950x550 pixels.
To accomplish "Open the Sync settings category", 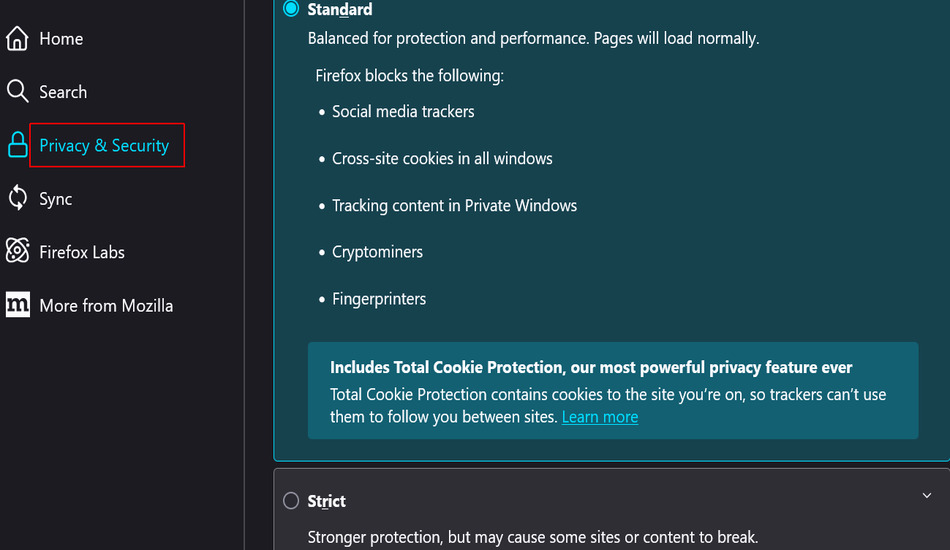I will [56, 199].
